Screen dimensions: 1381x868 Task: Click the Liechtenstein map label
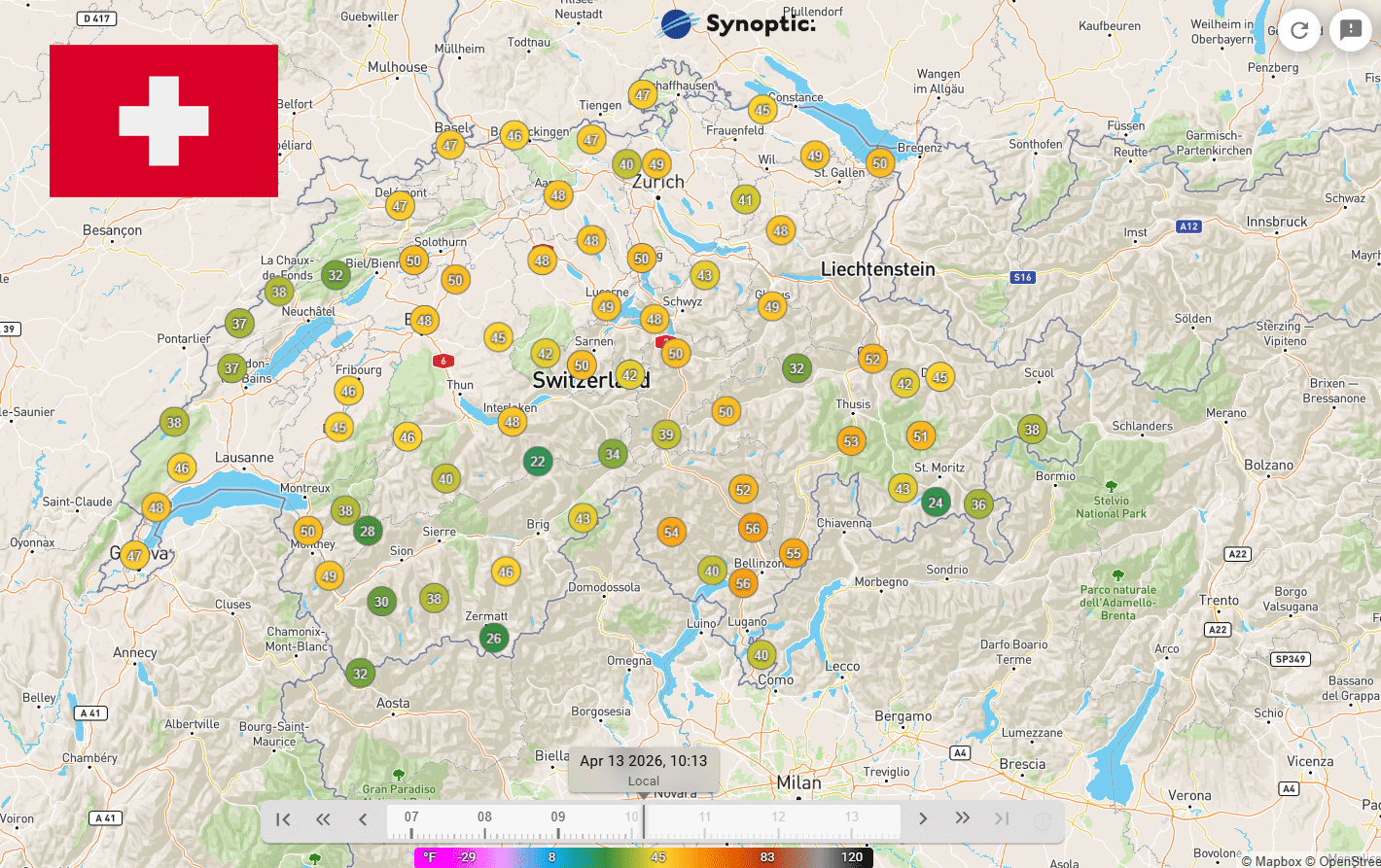point(878,269)
